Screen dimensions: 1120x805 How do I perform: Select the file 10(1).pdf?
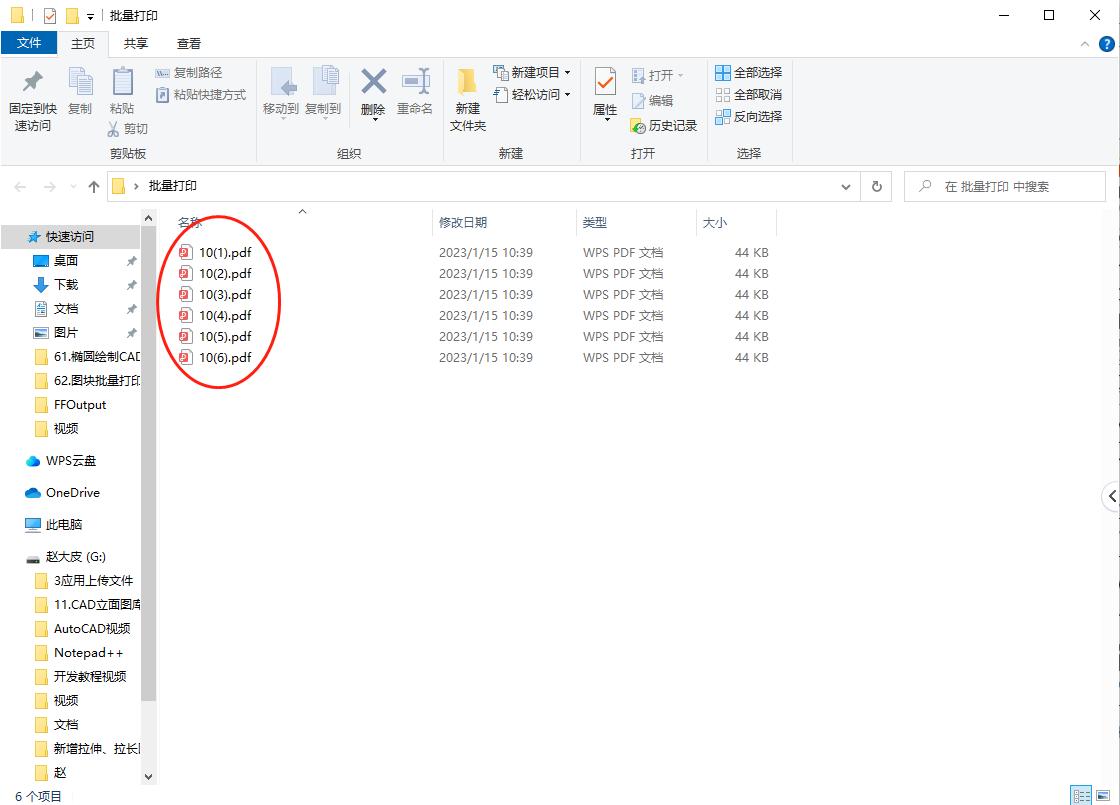pyautogui.click(x=225, y=252)
